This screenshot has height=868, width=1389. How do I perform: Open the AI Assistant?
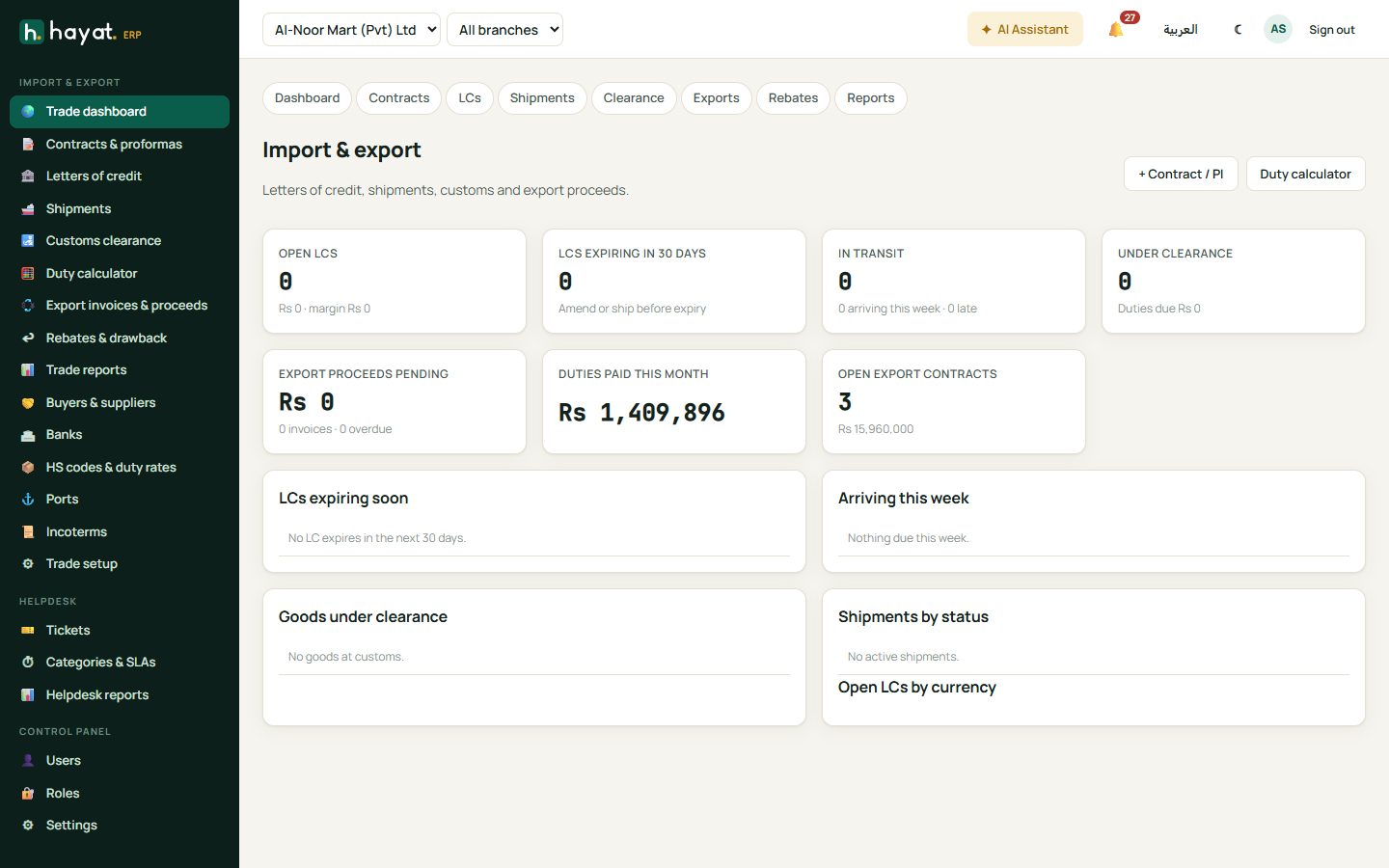pos(1025,29)
